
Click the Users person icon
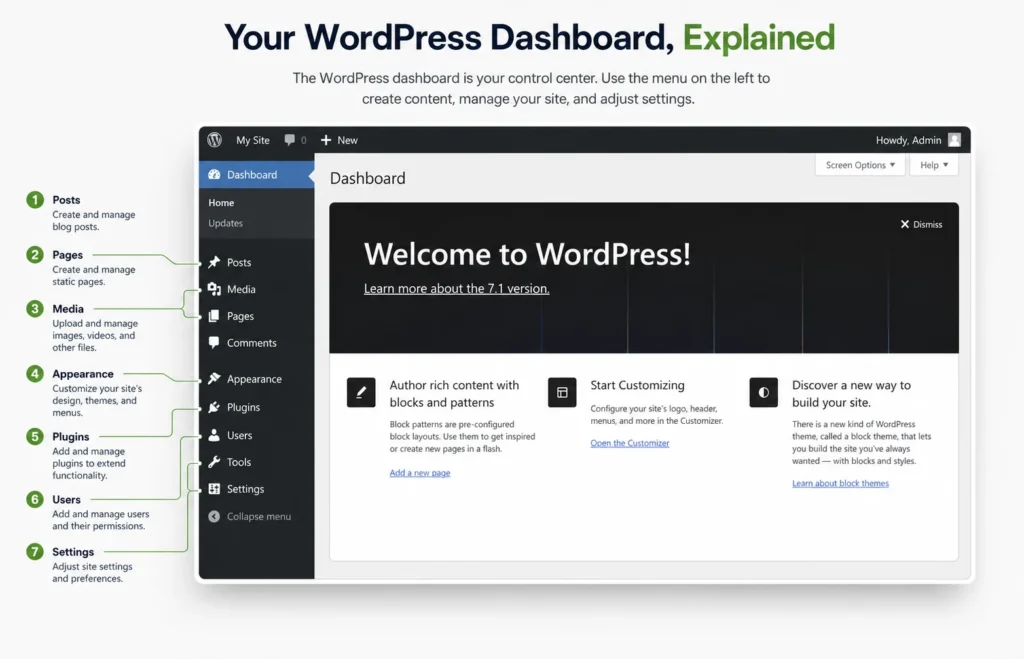(x=214, y=435)
